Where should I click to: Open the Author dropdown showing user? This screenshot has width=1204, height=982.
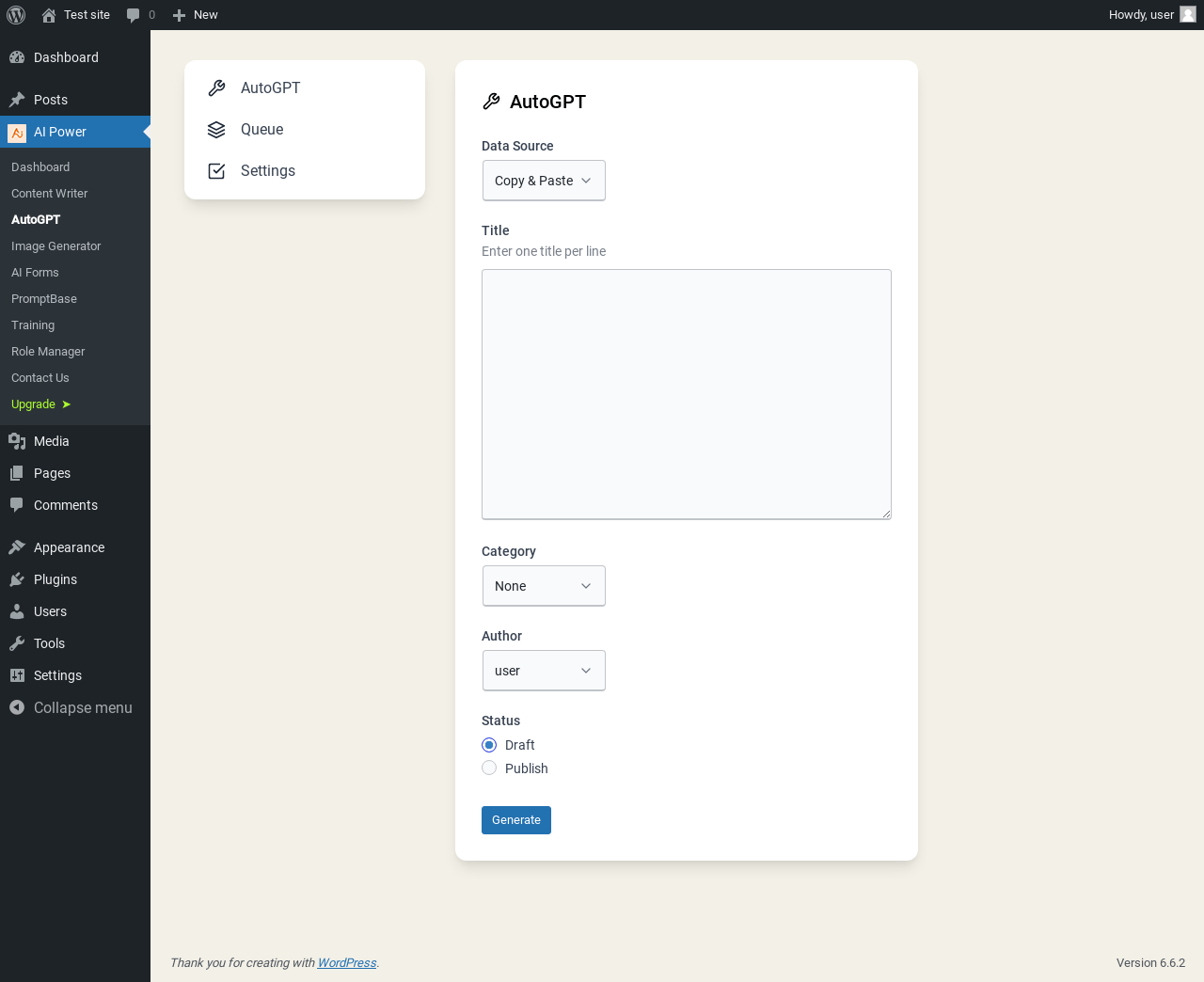point(544,671)
